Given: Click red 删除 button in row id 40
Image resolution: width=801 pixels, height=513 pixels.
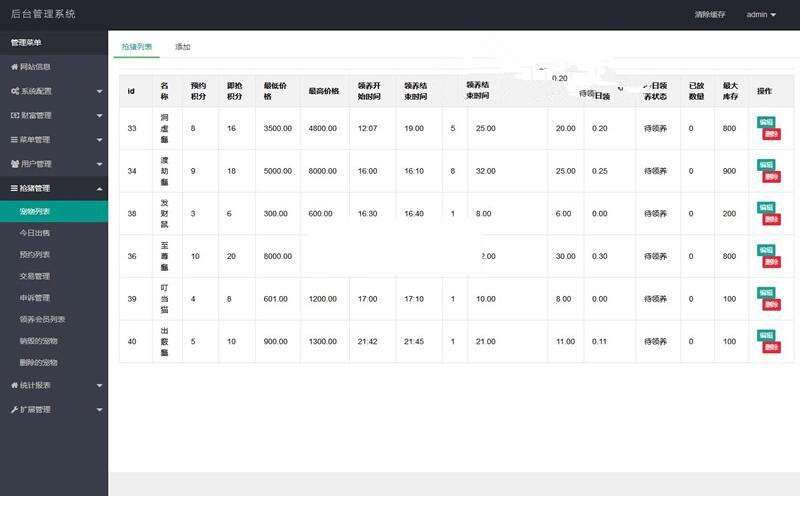Looking at the screenshot, I should click(x=771, y=348).
